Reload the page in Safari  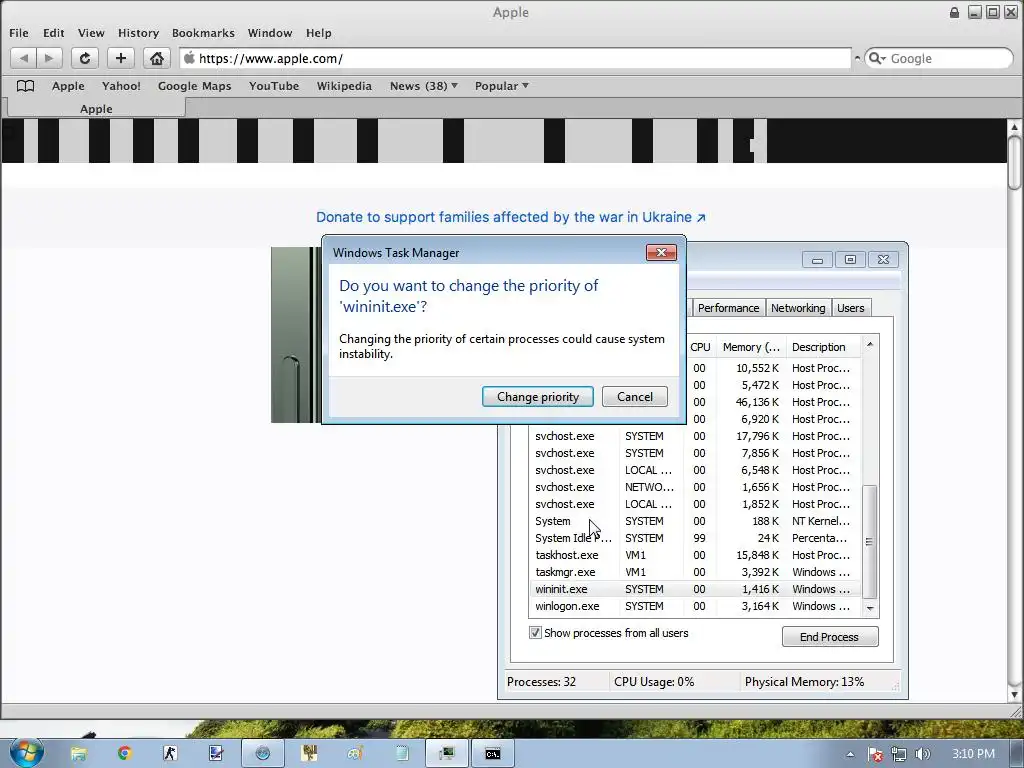point(85,58)
